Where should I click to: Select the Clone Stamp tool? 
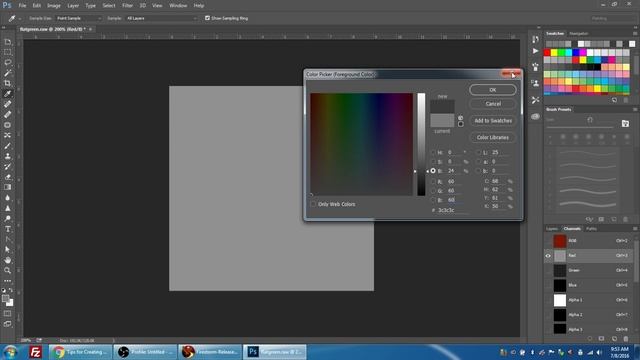point(8,156)
